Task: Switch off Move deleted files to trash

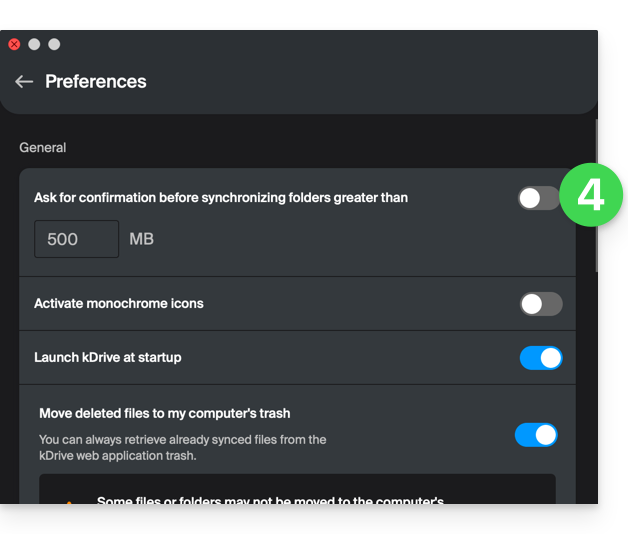Action: pyautogui.click(x=536, y=435)
